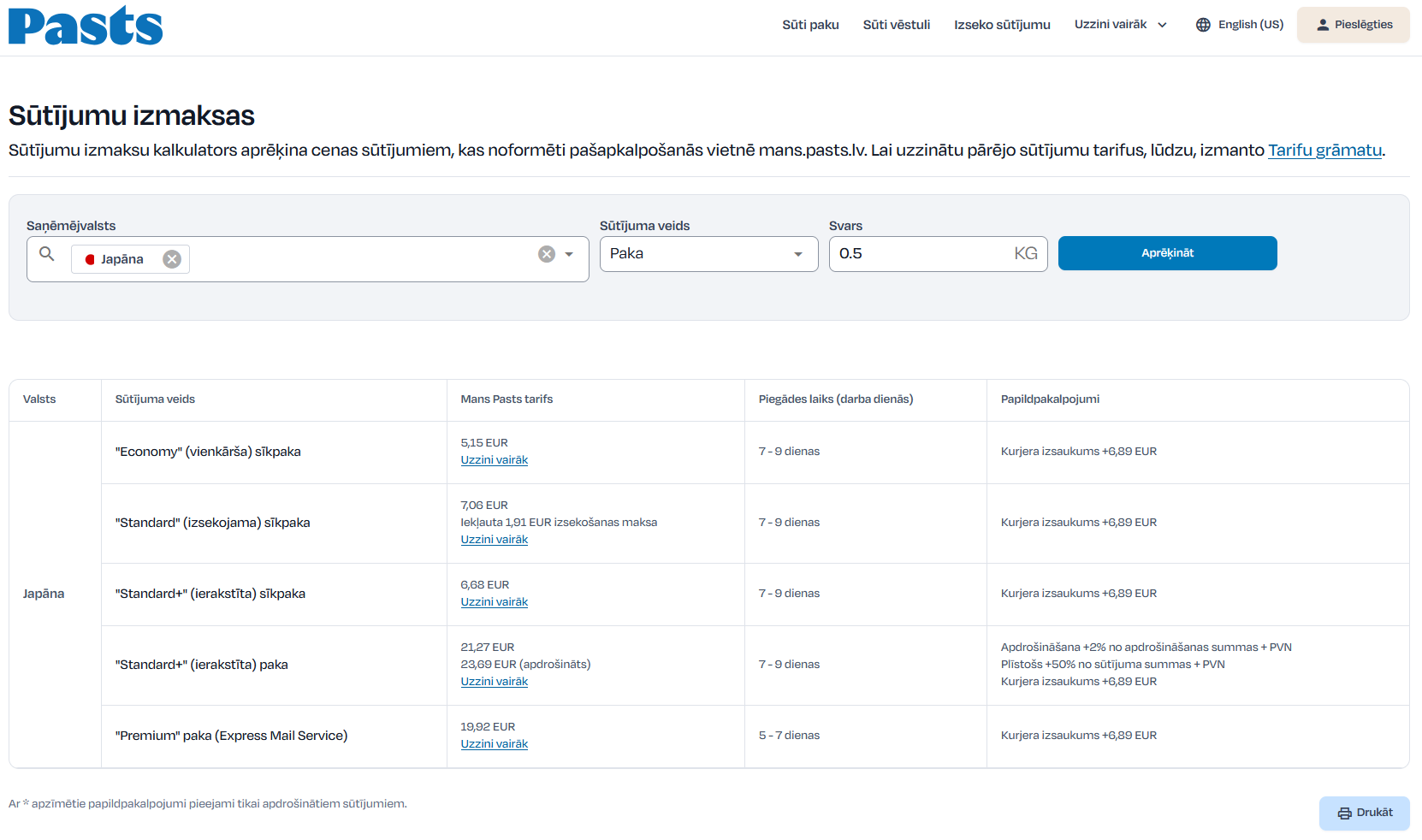Open the Tarifu grāmatu link
This screenshot has height=840, width=1422.
[1324, 151]
